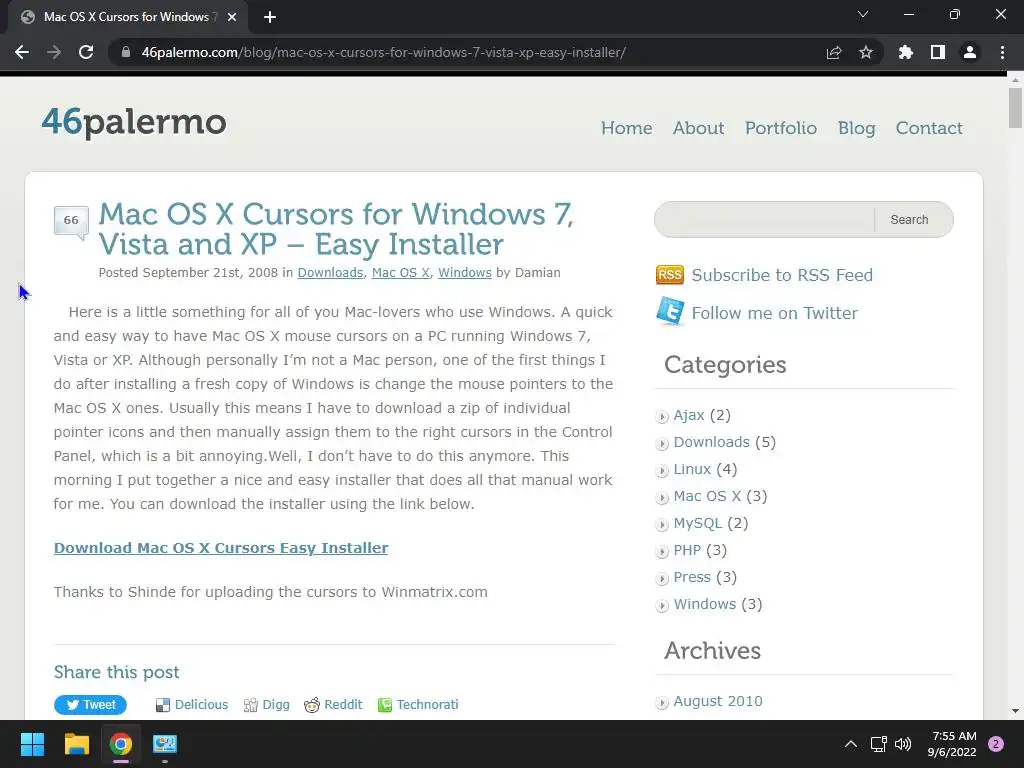
Task: Reload the current page
Action: pyautogui.click(x=86, y=52)
